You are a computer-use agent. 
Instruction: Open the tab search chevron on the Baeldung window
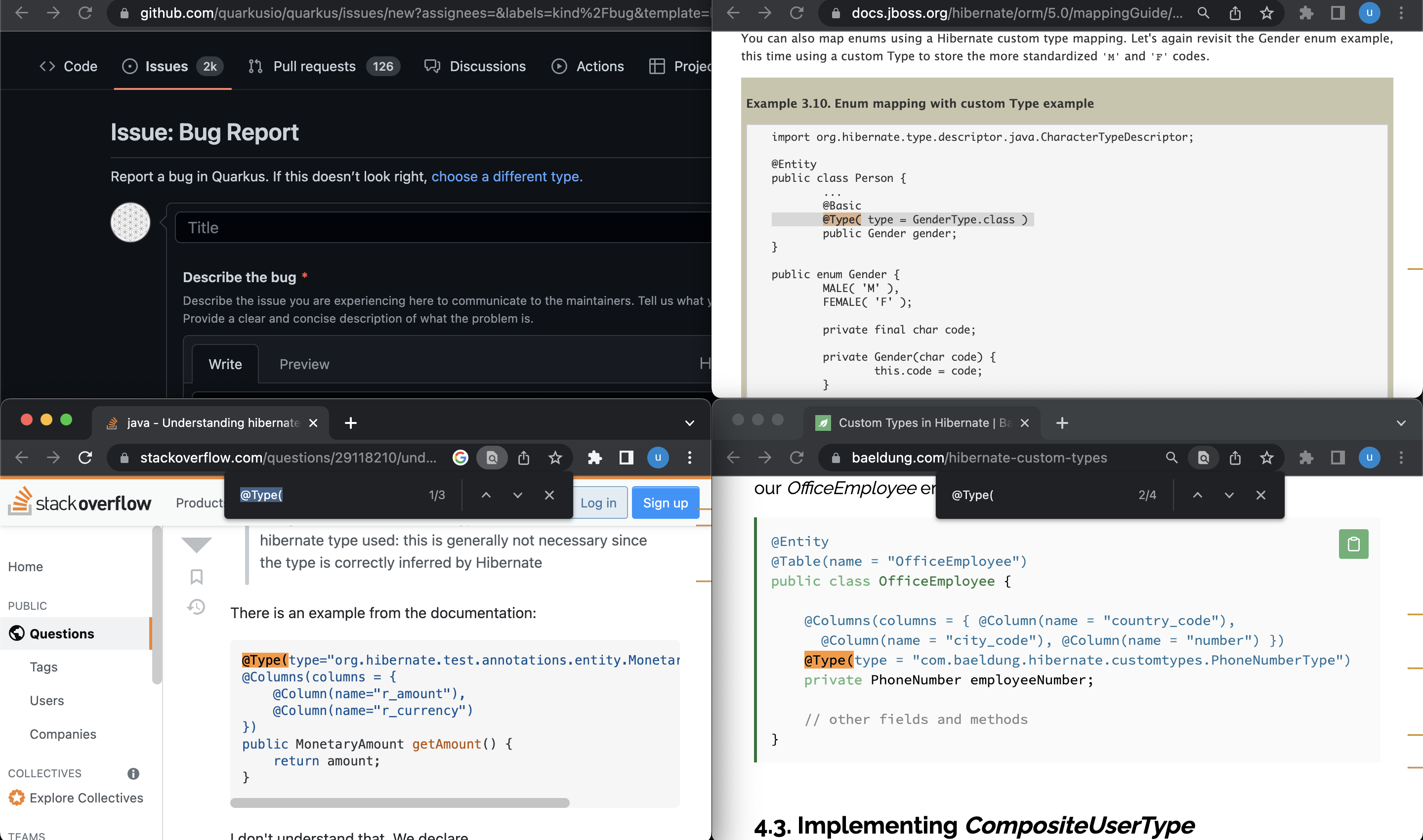tap(1401, 422)
